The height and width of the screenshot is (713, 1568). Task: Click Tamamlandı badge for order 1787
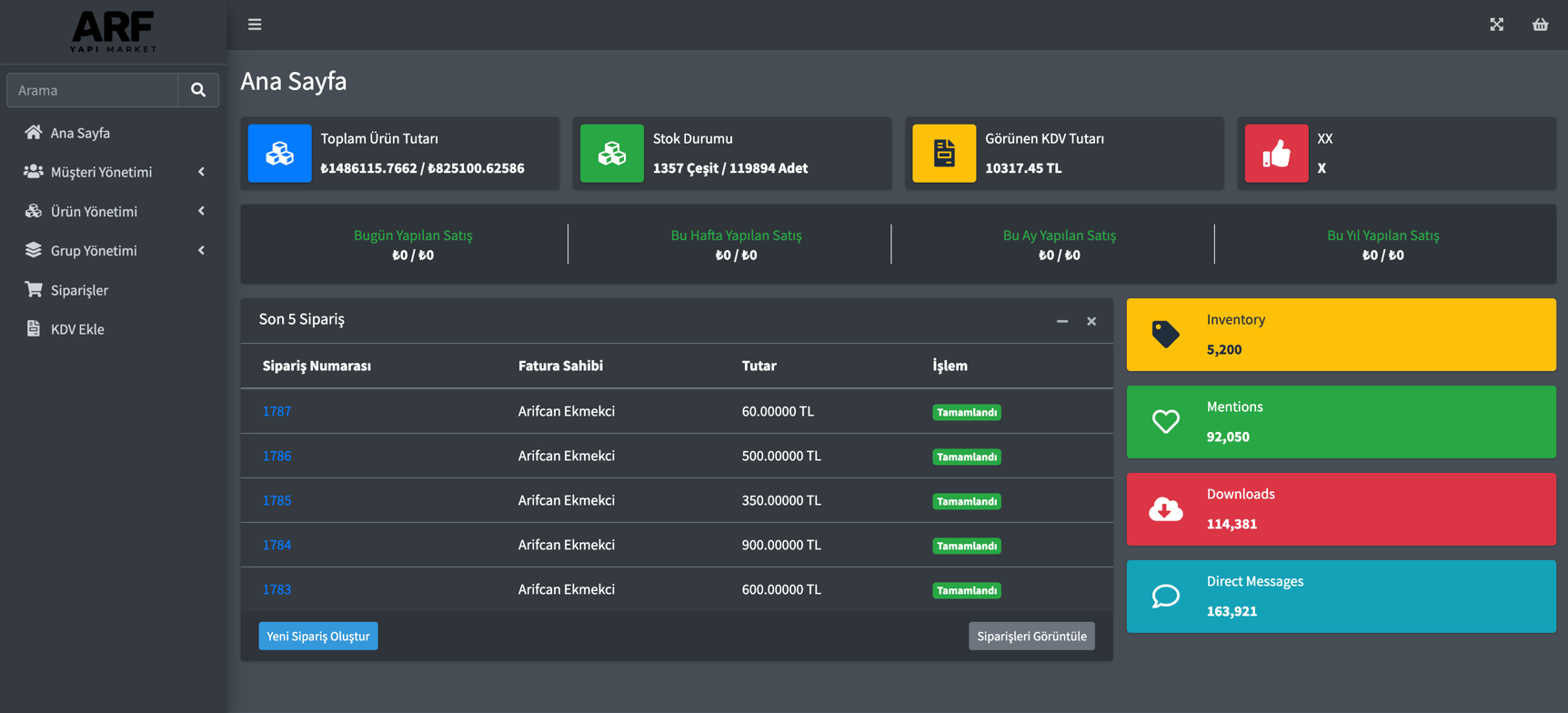point(967,412)
